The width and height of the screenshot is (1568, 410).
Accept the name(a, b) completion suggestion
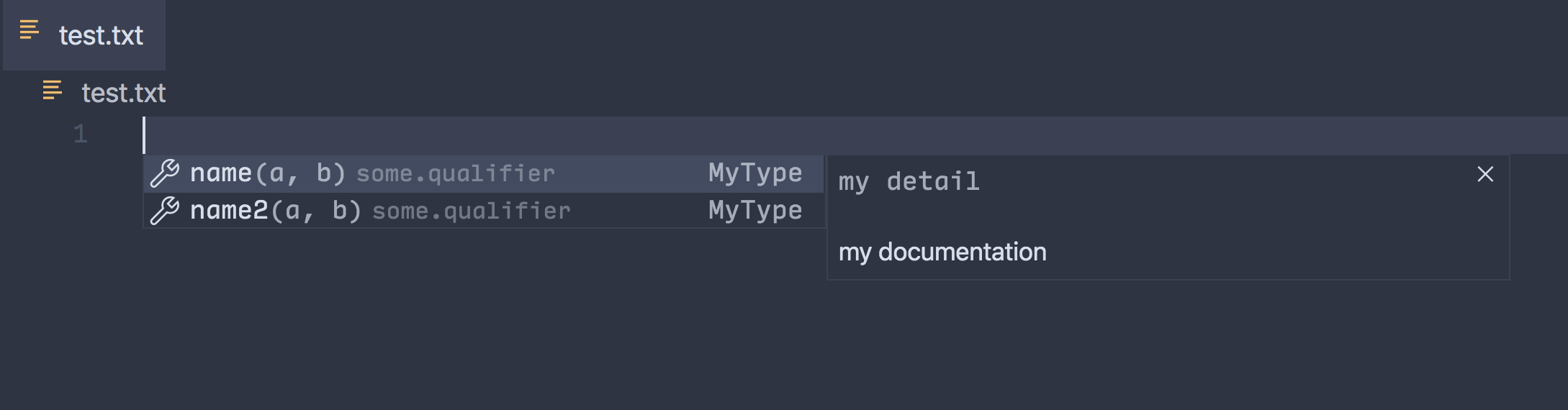[267, 173]
